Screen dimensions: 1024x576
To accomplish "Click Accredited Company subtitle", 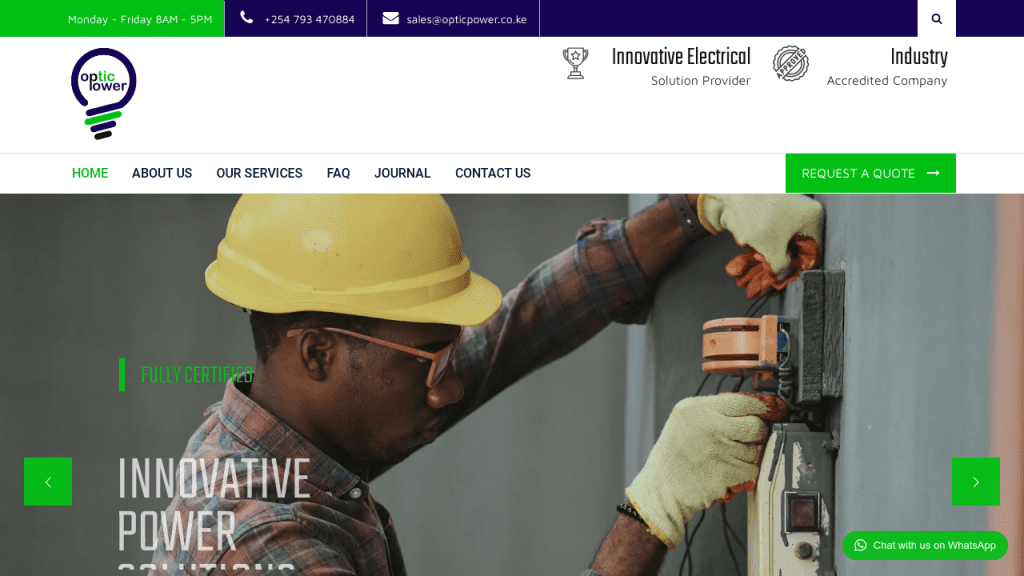I will (x=887, y=80).
